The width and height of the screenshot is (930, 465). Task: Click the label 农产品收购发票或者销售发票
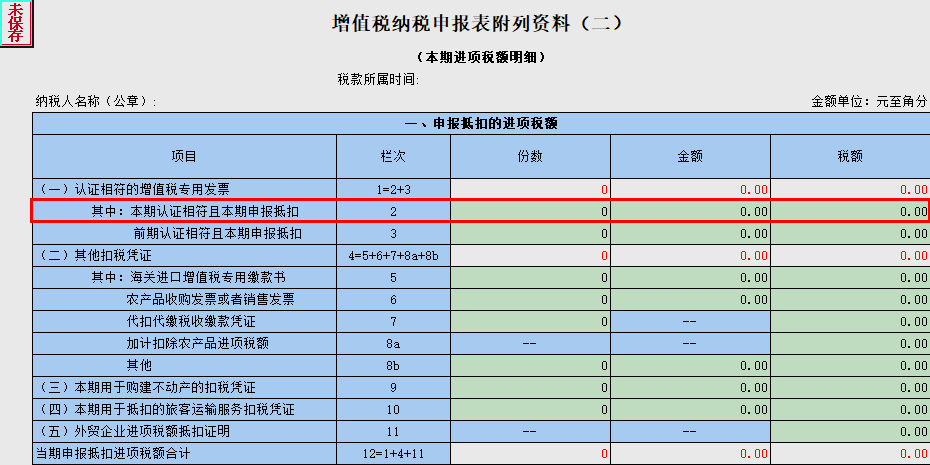[211, 300]
